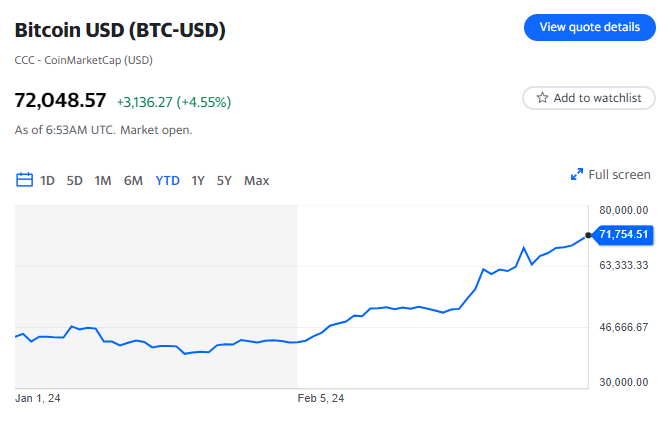Switch chart to 1Y range
The width and height of the screenshot is (670, 426).
click(198, 181)
